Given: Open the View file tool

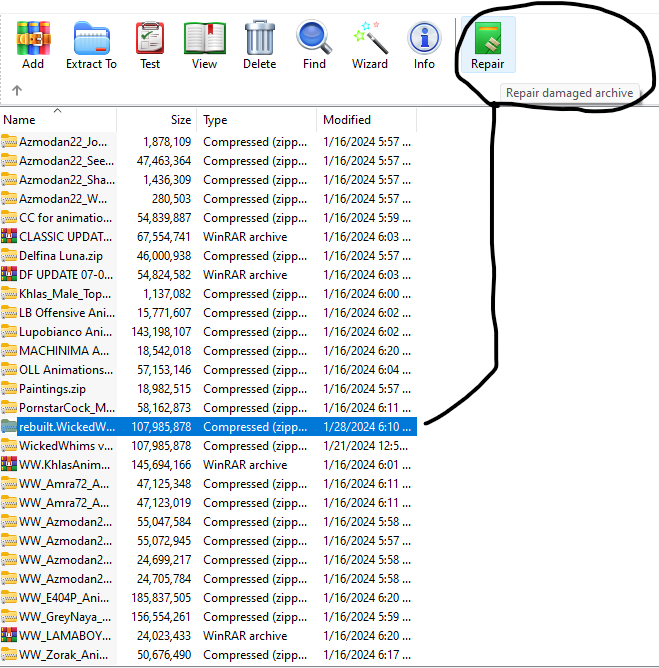Looking at the screenshot, I should 204,45.
